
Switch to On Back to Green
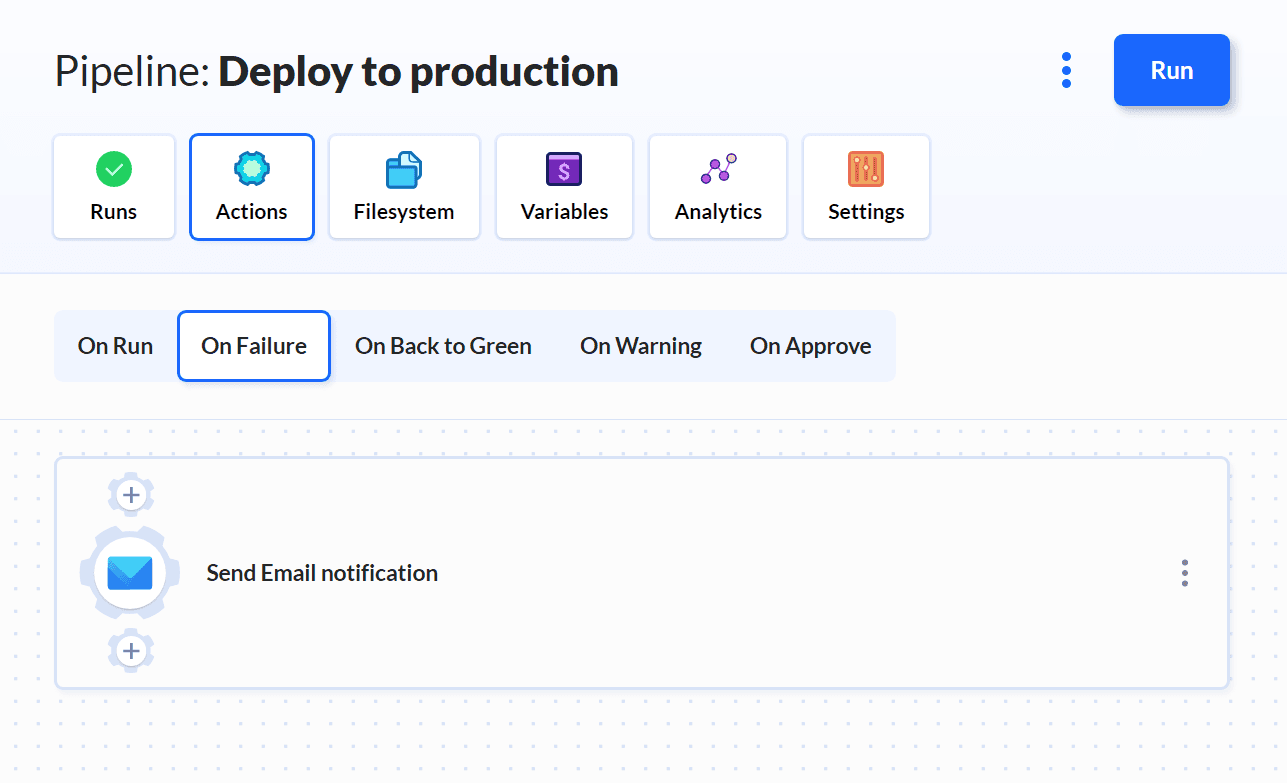443,346
